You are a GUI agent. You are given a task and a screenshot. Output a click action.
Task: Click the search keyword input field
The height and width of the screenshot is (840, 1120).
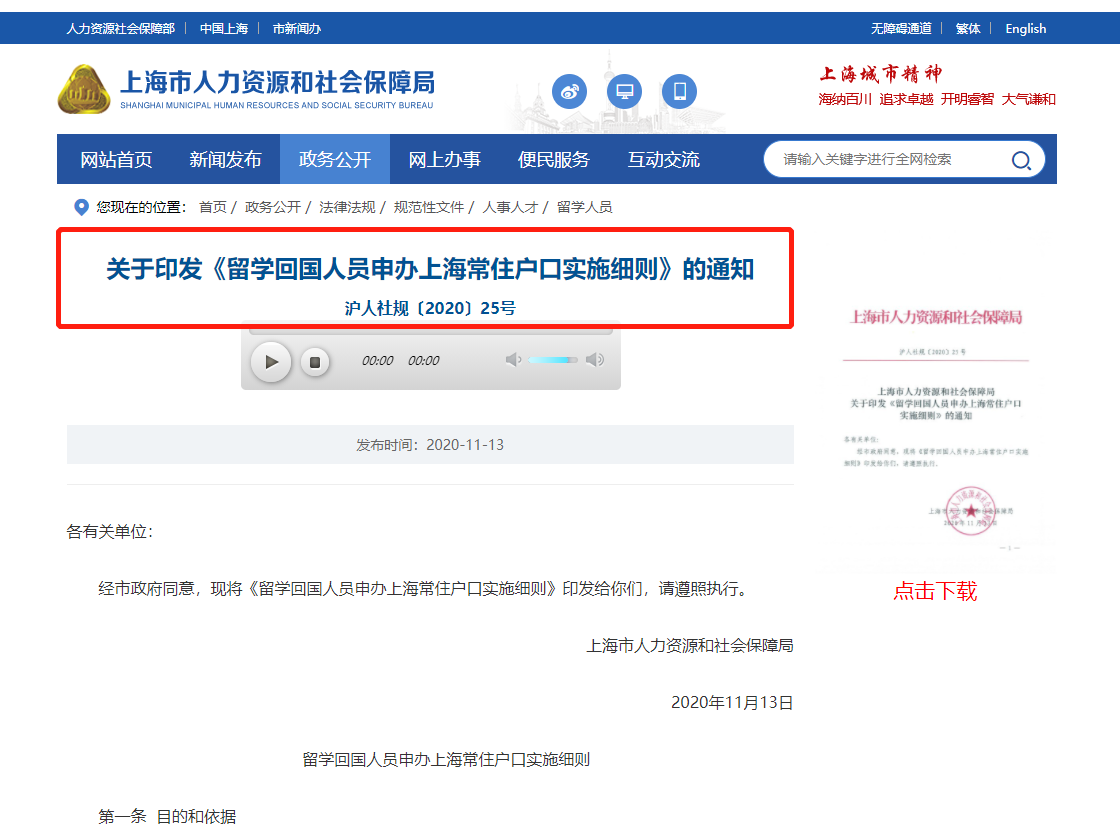click(x=885, y=160)
